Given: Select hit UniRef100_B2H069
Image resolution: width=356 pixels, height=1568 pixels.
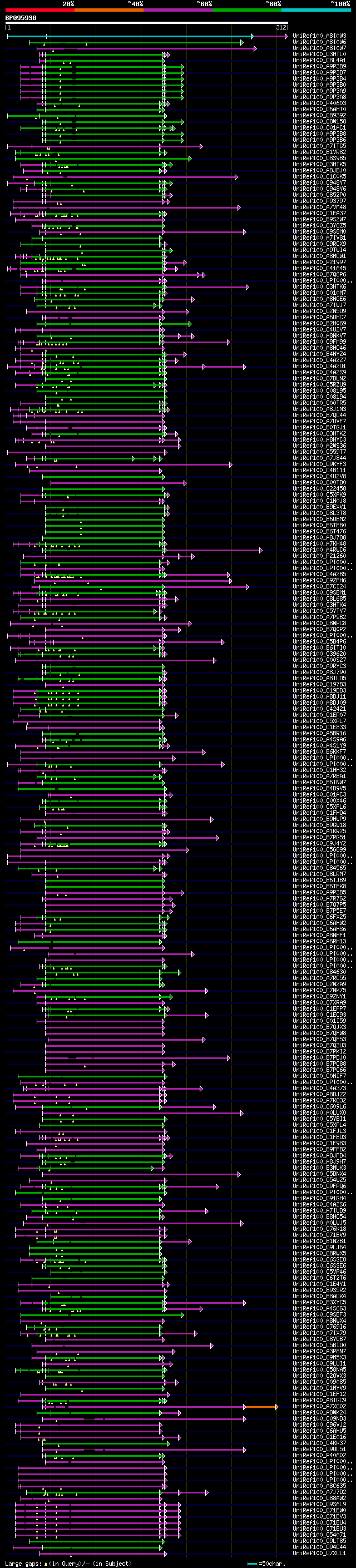Looking at the screenshot, I should click(x=319, y=324).
